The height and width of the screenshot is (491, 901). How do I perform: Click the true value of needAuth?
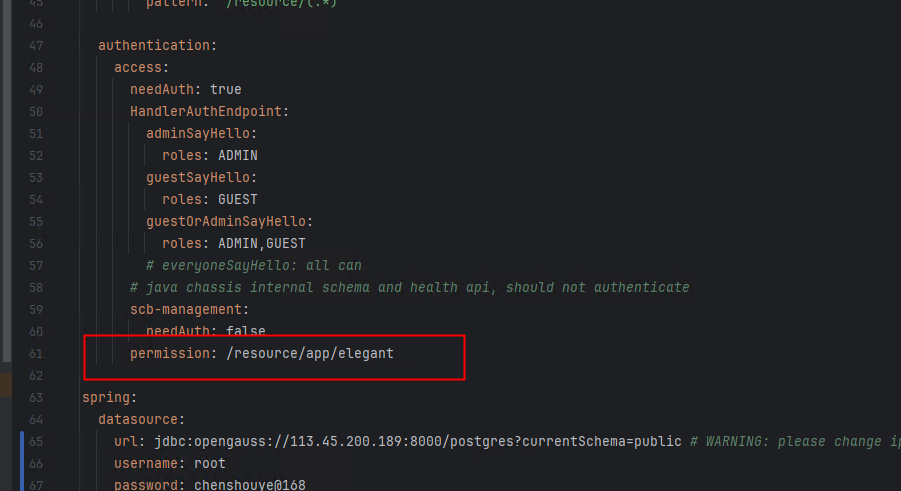click(x=225, y=90)
